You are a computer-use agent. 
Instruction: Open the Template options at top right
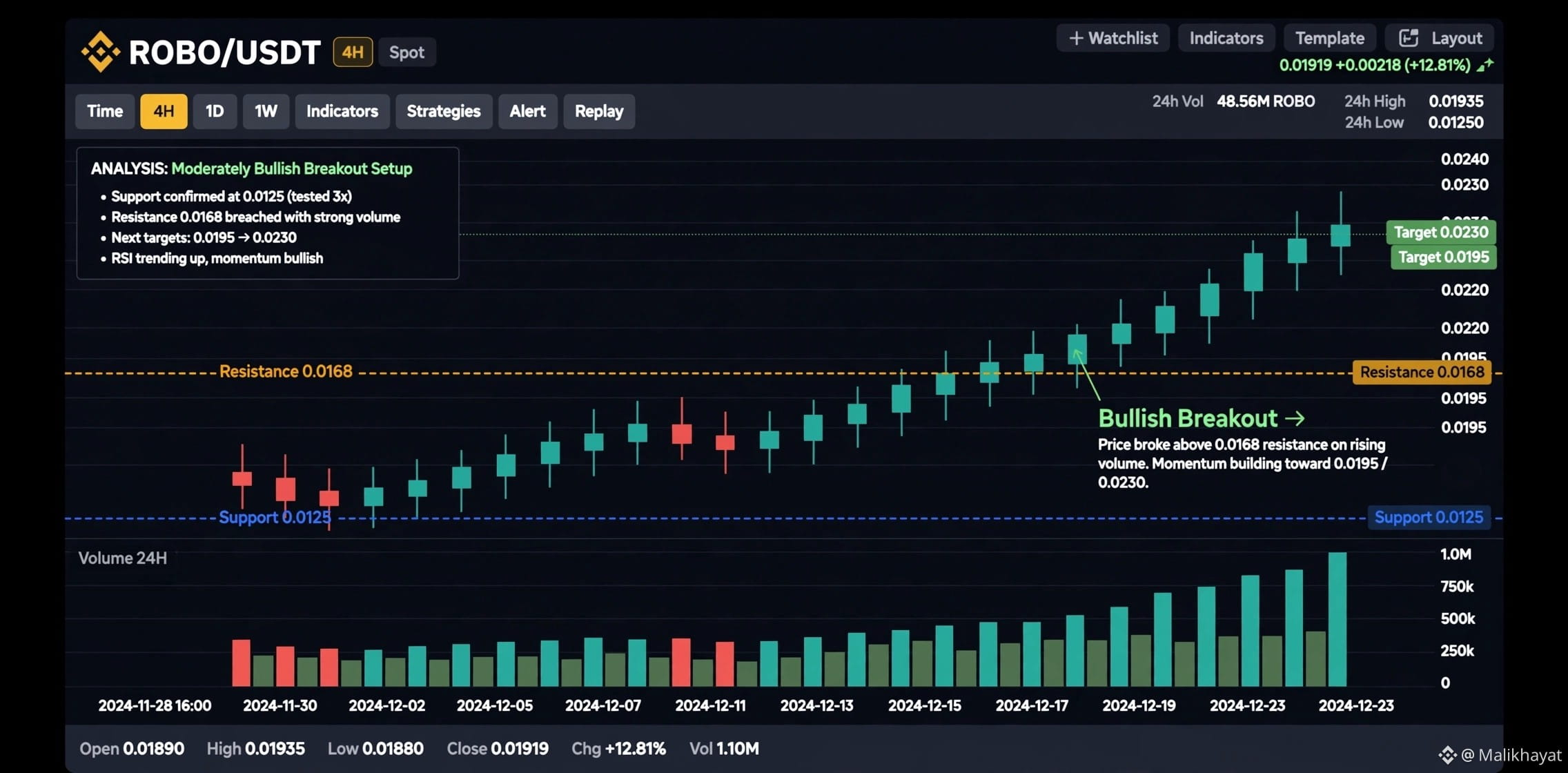coord(1329,38)
